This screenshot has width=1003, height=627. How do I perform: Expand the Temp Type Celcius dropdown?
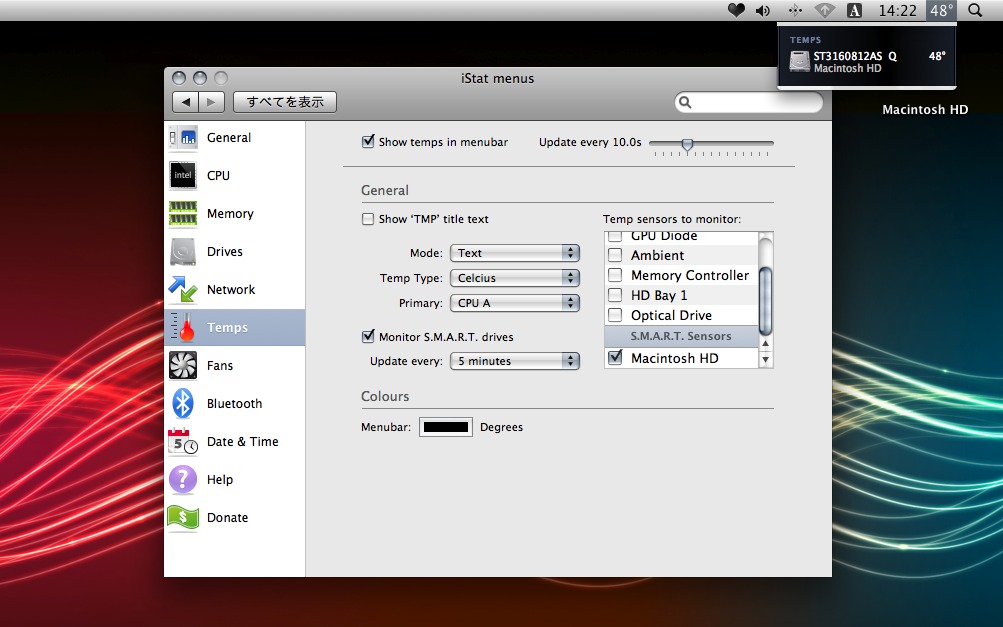click(515, 278)
